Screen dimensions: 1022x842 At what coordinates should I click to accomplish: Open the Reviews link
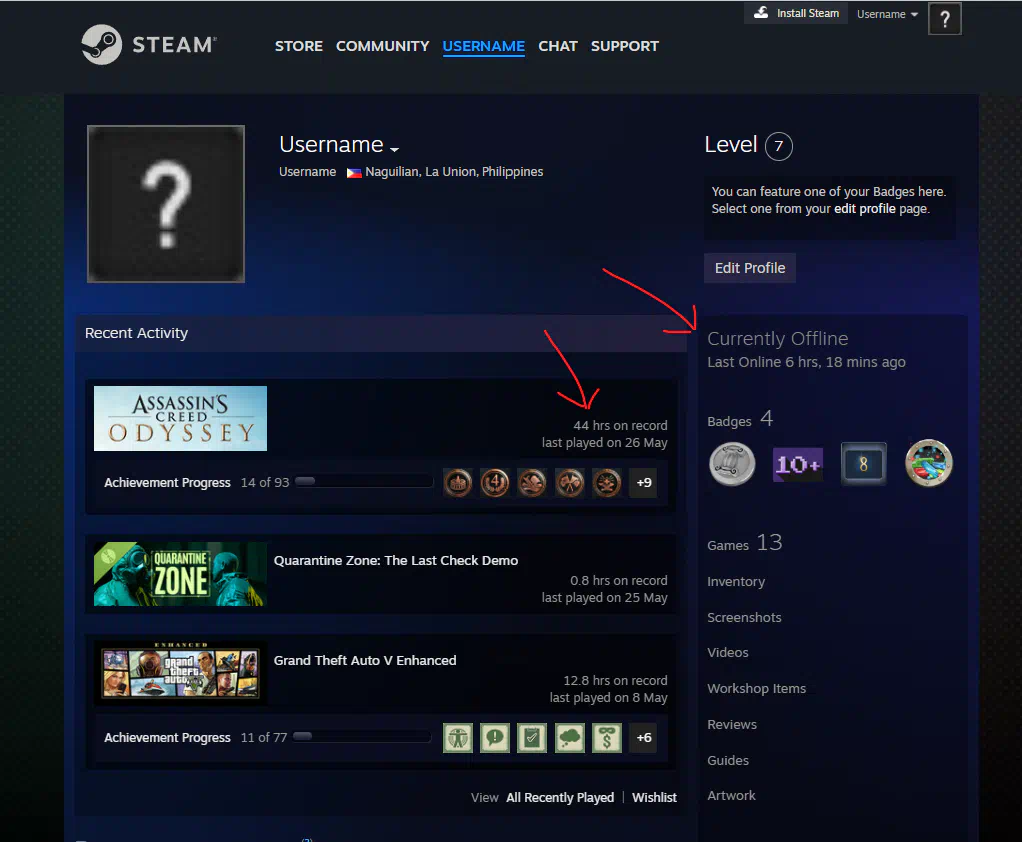[731, 724]
